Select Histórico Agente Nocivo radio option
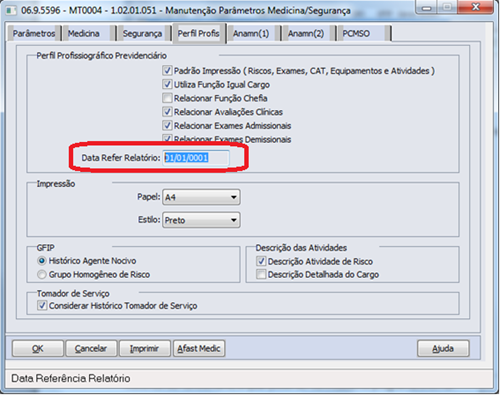This screenshot has height=395, width=500. click(42, 261)
